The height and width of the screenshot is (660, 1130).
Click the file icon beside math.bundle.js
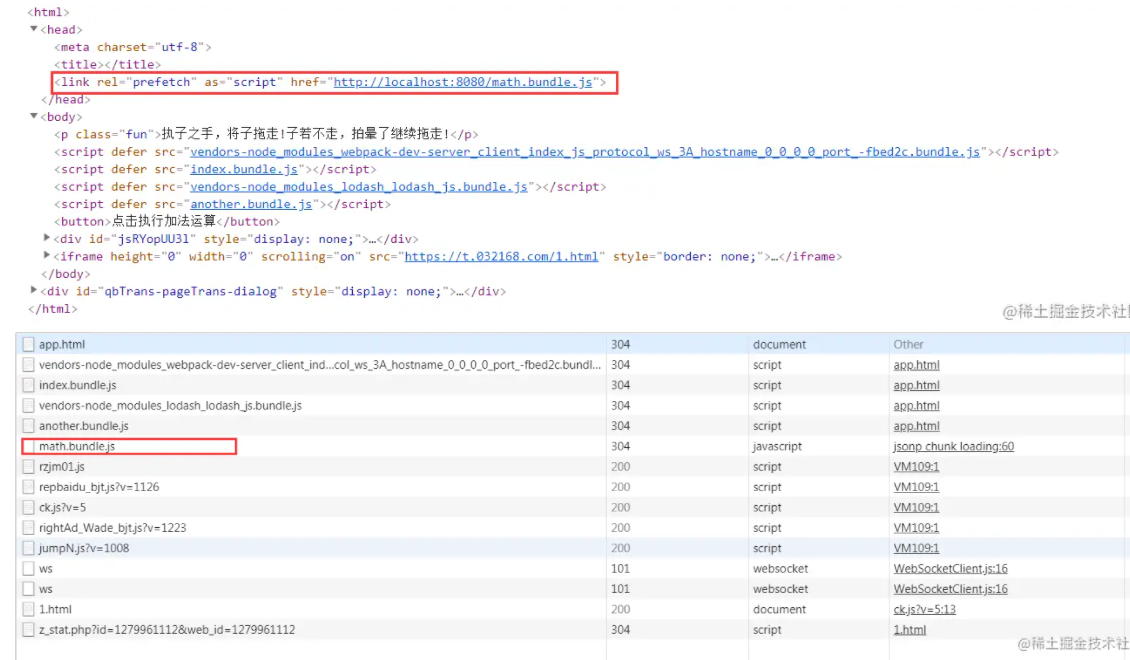coord(28,446)
